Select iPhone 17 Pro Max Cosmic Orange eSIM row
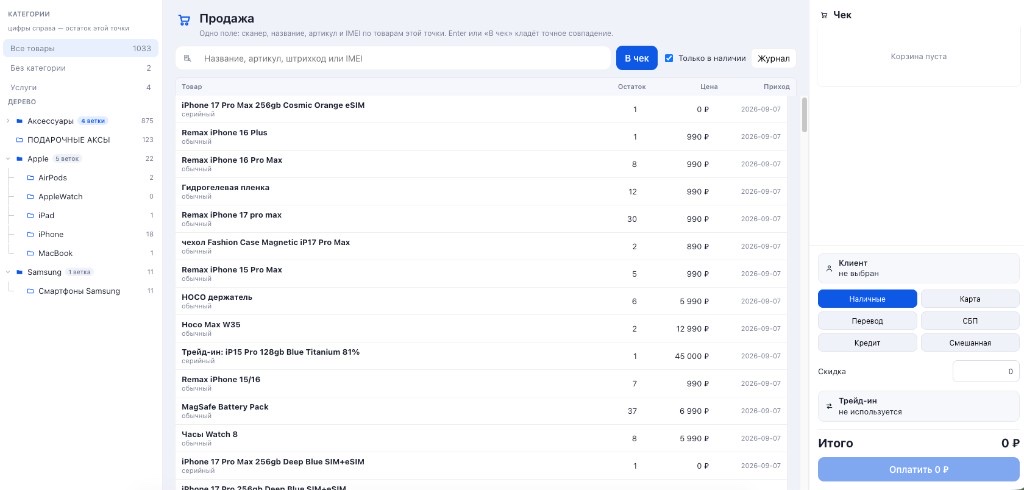The image size is (1024, 490). click(481, 109)
